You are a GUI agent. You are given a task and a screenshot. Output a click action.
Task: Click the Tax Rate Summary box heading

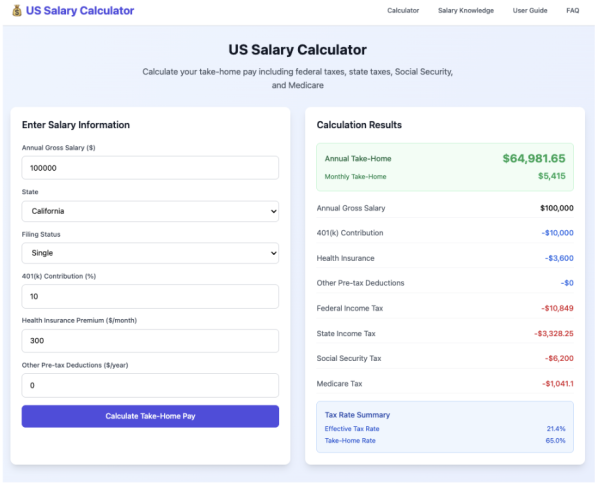[357, 415]
